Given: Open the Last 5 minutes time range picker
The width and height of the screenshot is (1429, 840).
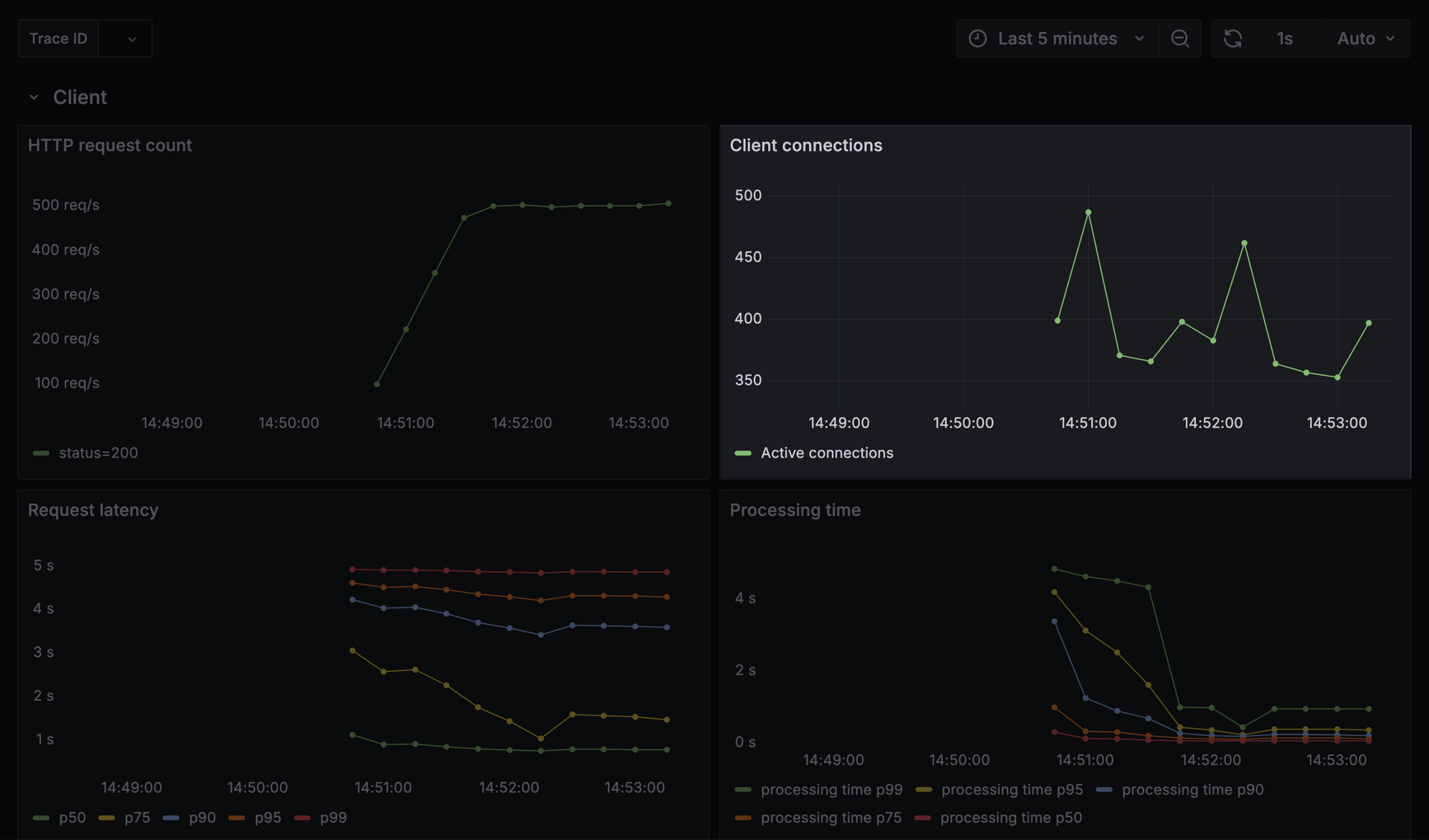Looking at the screenshot, I should pos(1057,38).
